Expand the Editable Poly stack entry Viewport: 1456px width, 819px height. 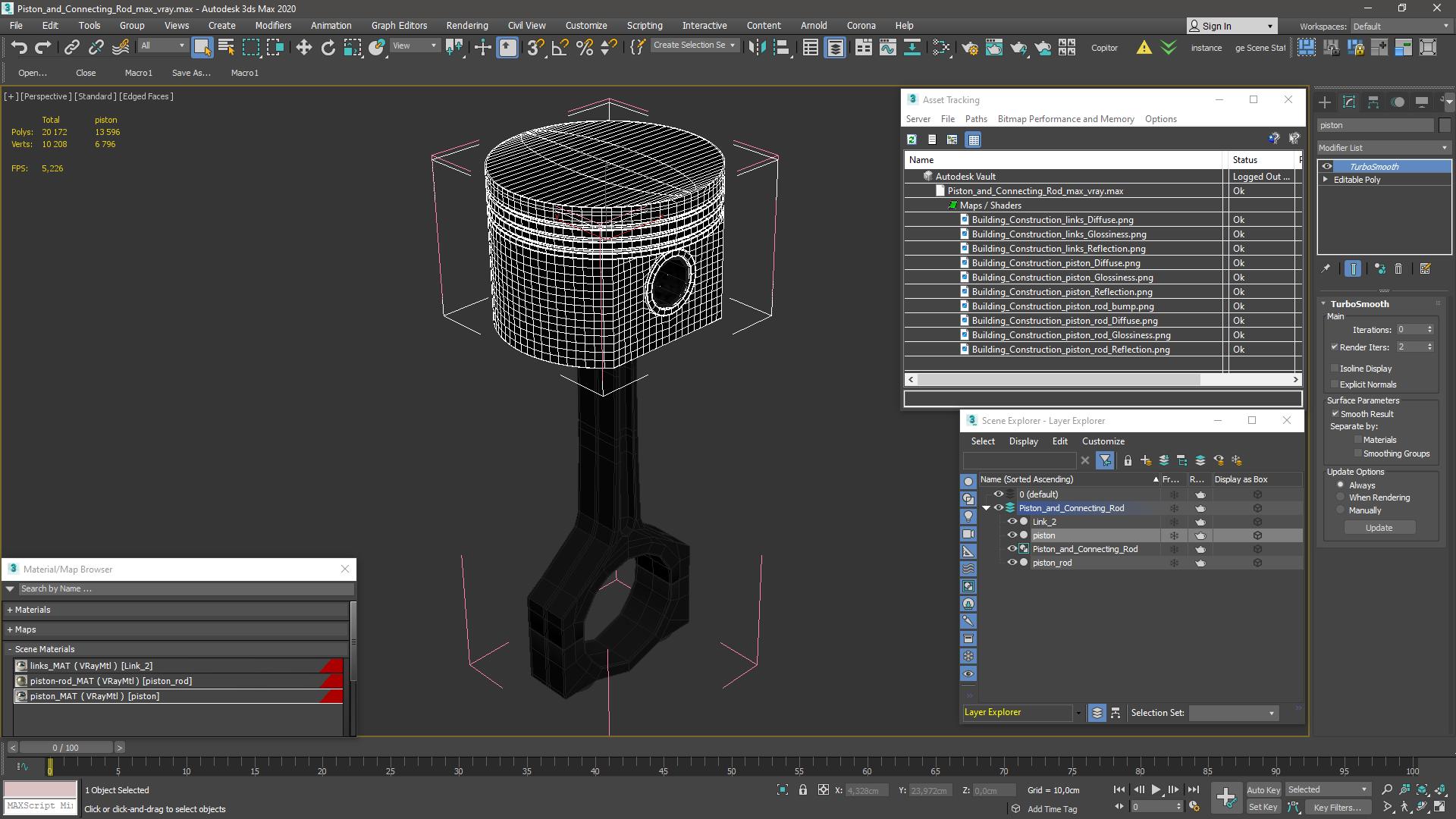pyautogui.click(x=1326, y=180)
